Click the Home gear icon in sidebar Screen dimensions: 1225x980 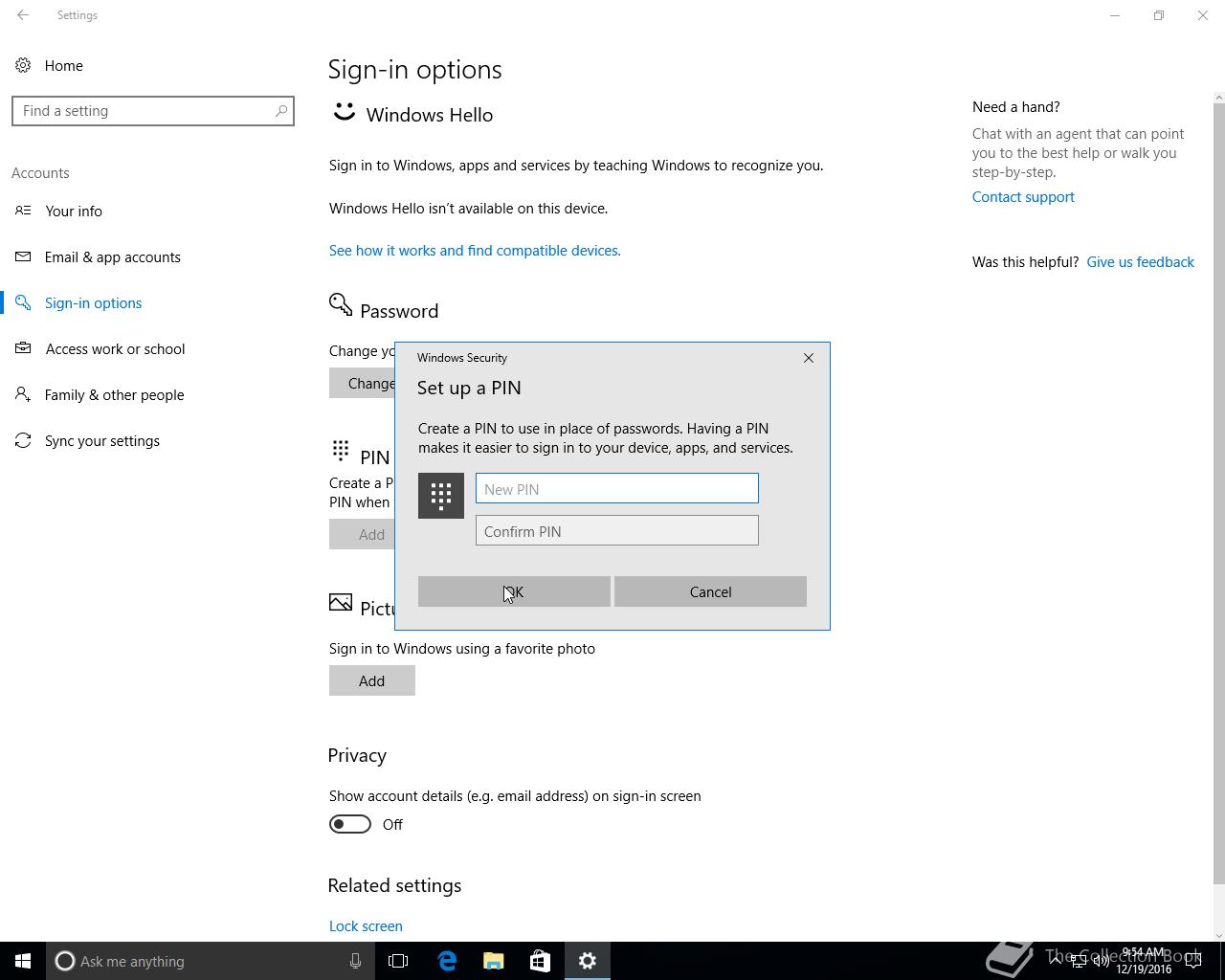(x=23, y=65)
